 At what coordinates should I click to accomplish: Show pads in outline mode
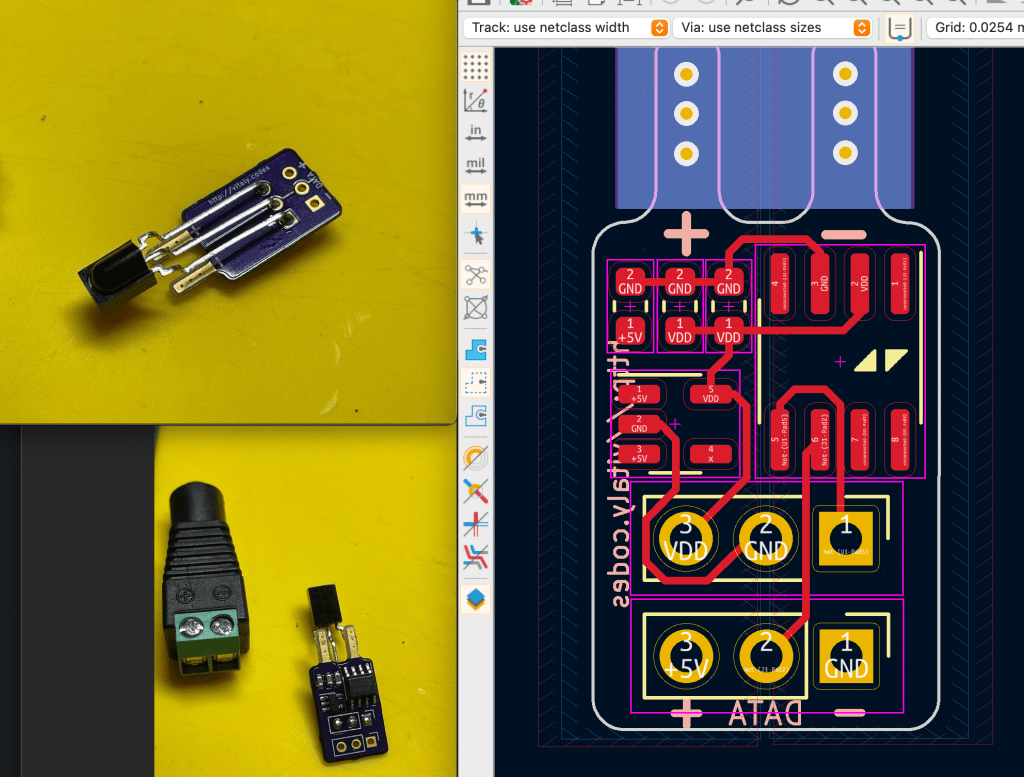[476, 458]
